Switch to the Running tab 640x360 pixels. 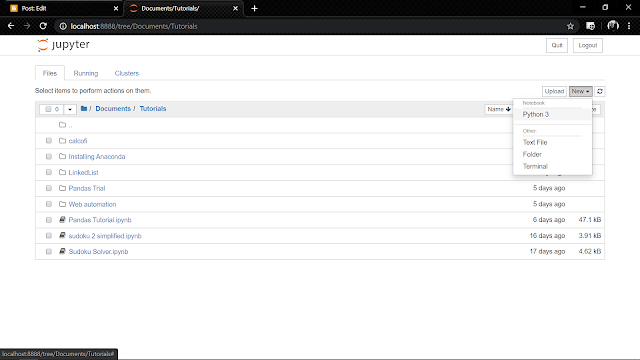(86, 73)
